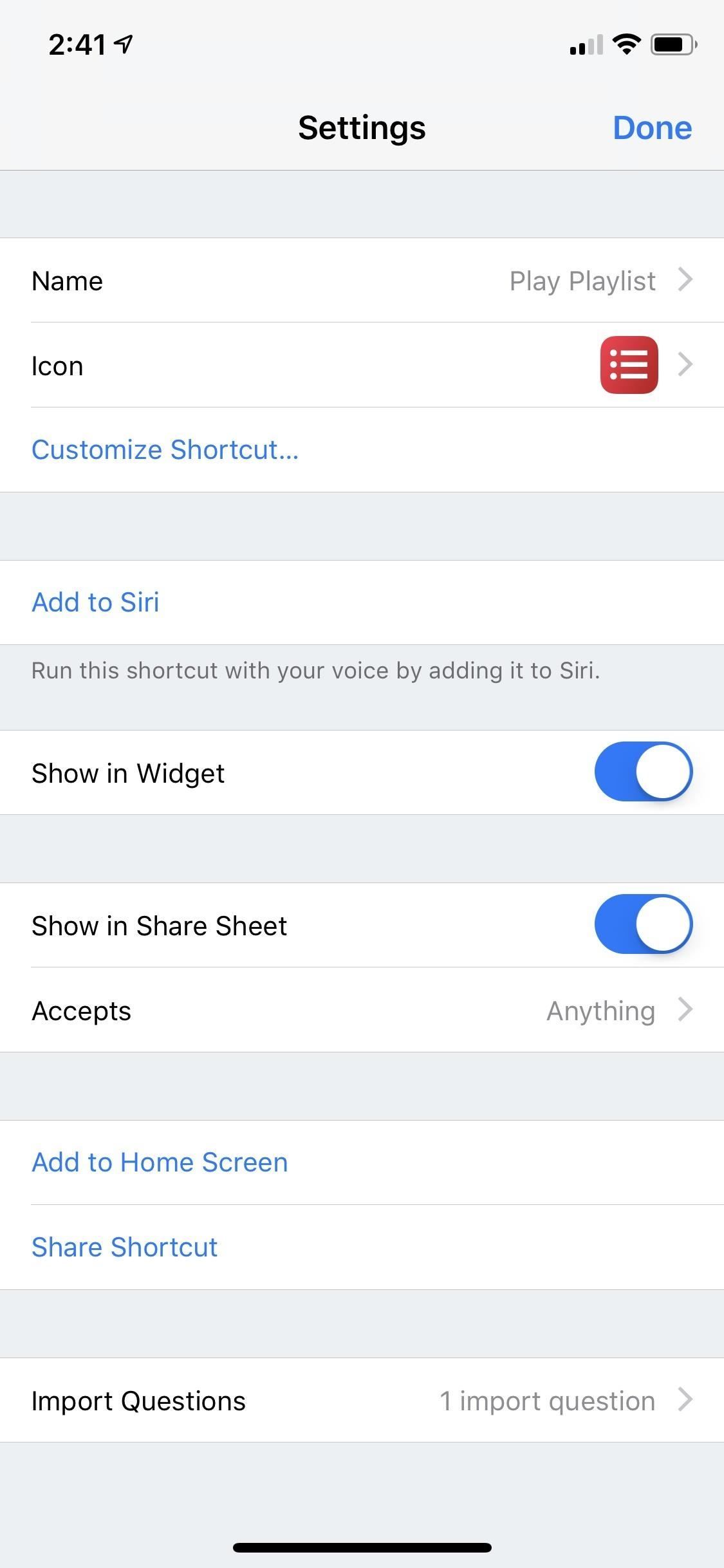This screenshot has width=724, height=1568.
Task: Tap the Anything value for Accepts
Action: click(x=600, y=1011)
